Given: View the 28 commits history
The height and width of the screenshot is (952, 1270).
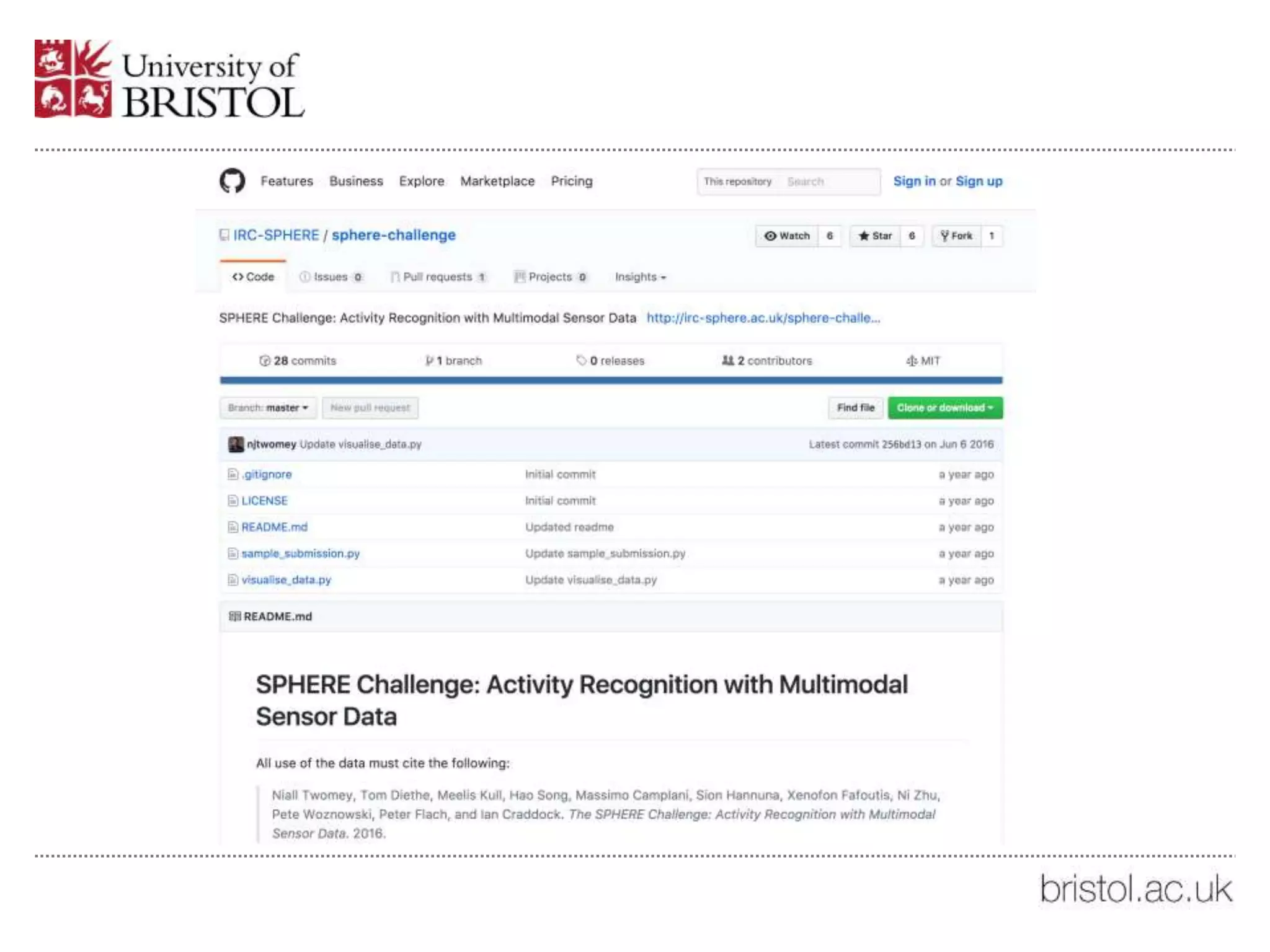Looking at the screenshot, I should 298,361.
